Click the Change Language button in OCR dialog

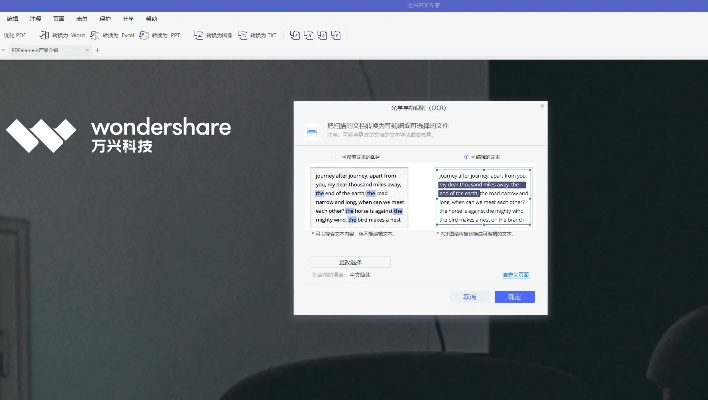[350, 262]
